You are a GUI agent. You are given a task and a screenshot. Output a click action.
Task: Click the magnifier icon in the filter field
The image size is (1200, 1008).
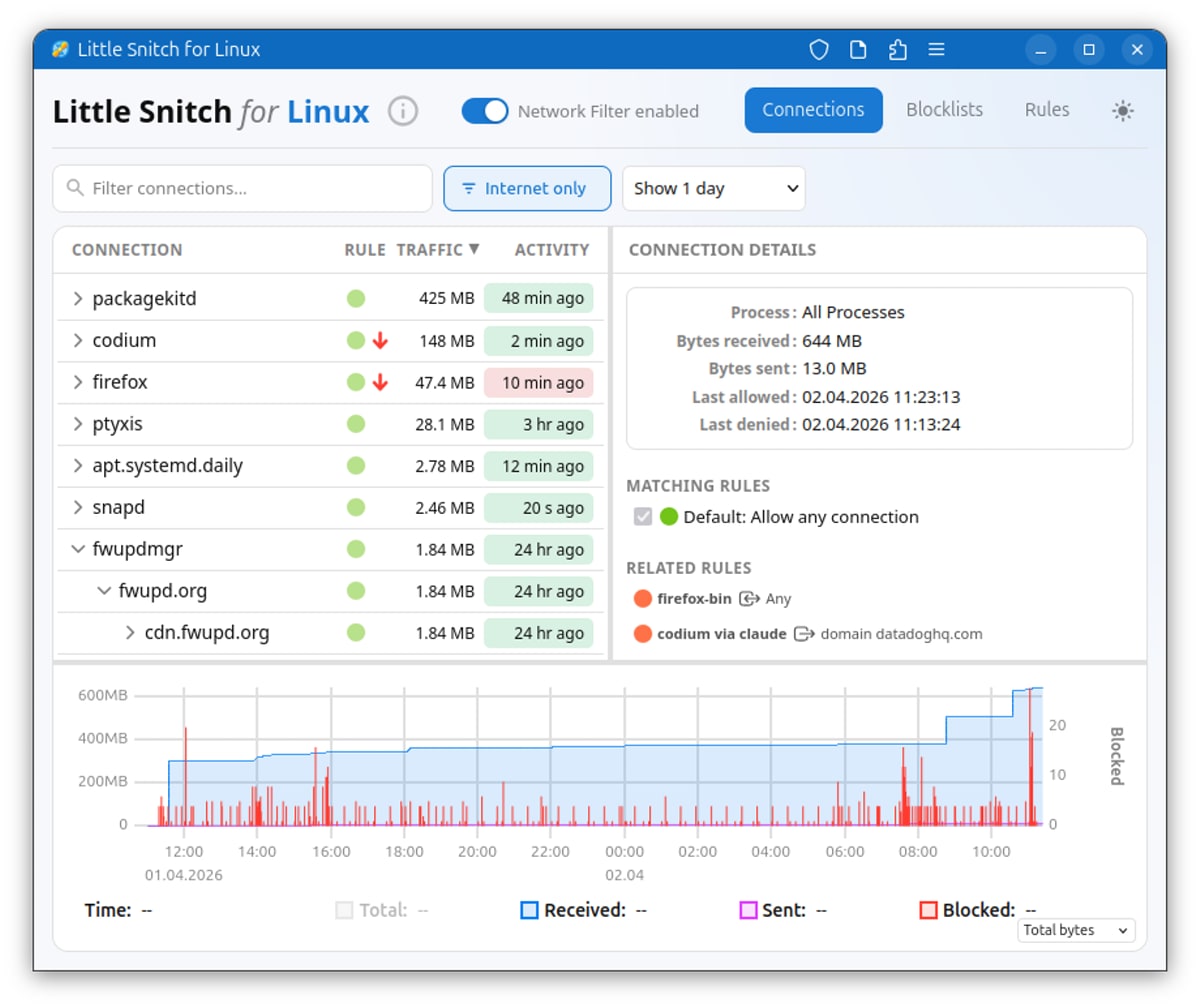pyautogui.click(x=74, y=188)
